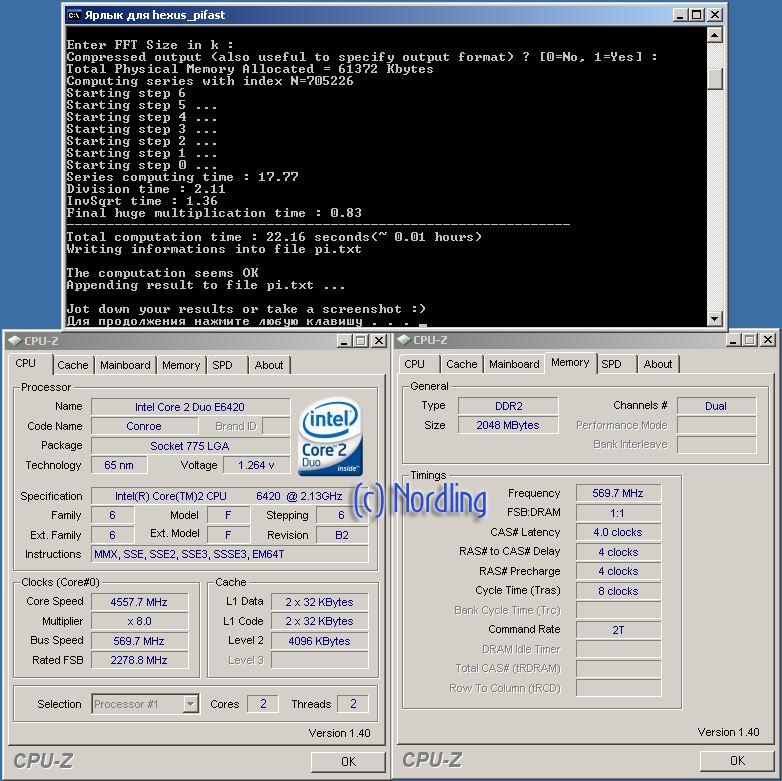Click the Code Name field 'Conroe'
782x781 pixels.
[x=144, y=426]
